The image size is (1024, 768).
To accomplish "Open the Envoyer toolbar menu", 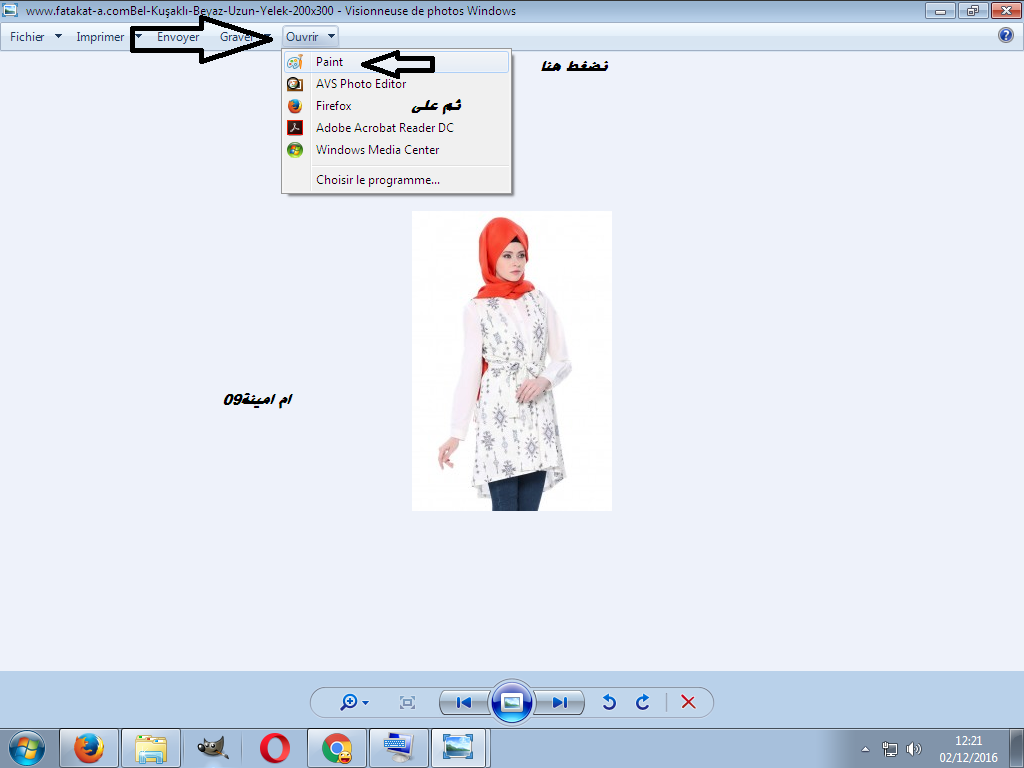I will [x=178, y=37].
